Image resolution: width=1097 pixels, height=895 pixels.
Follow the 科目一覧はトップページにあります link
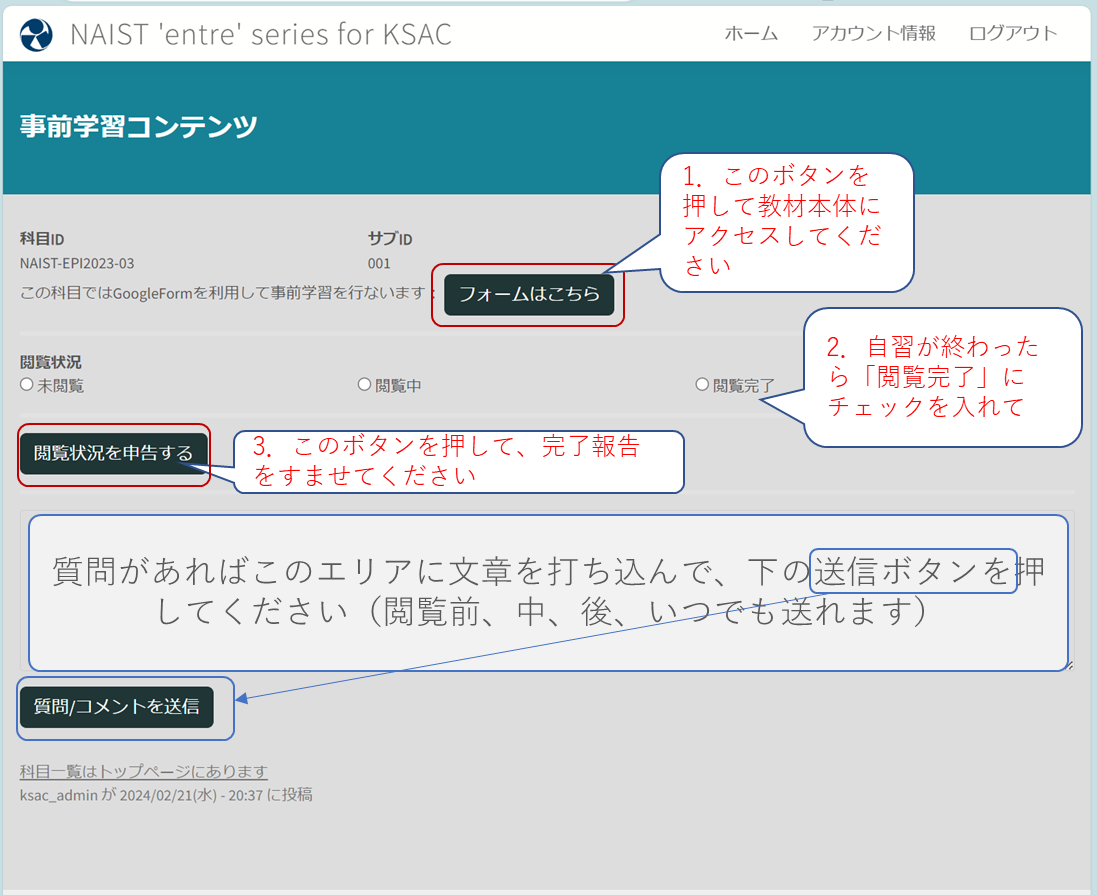click(x=144, y=771)
